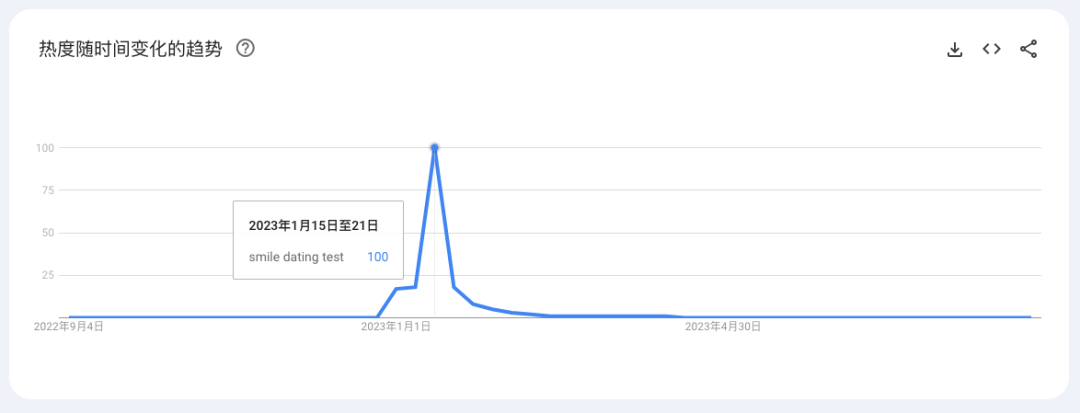
Task: Click the 75 label on the y-axis
Action: [47, 190]
